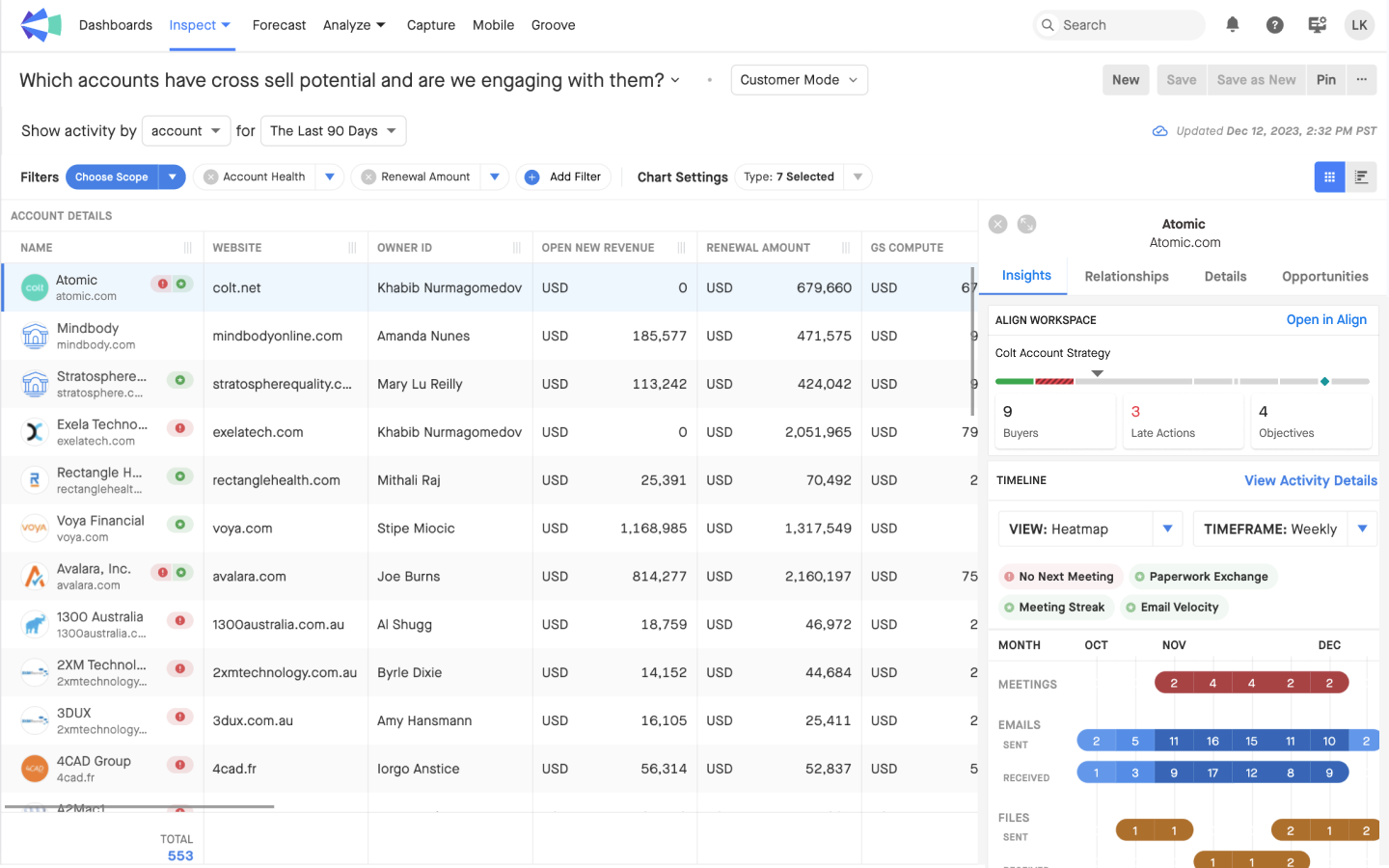Click the New button
This screenshot has height=868, width=1389.
coord(1126,80)
